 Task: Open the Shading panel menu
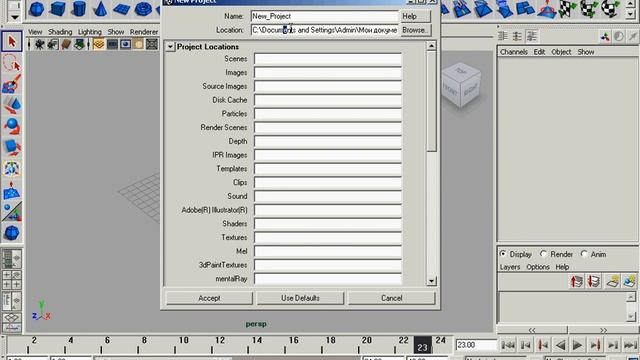click(60, 32)
